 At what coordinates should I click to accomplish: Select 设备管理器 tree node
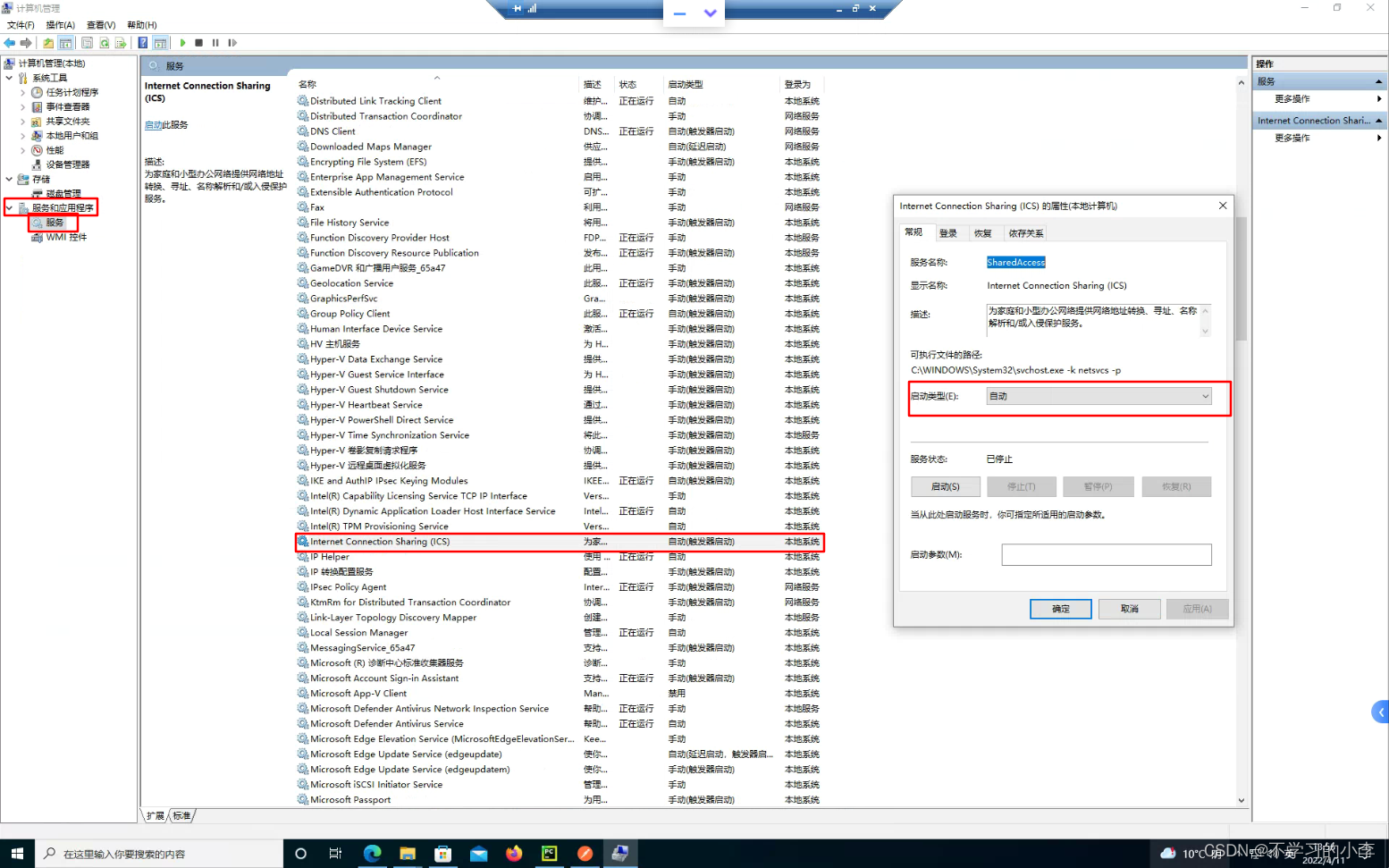[x=68, y=164]
